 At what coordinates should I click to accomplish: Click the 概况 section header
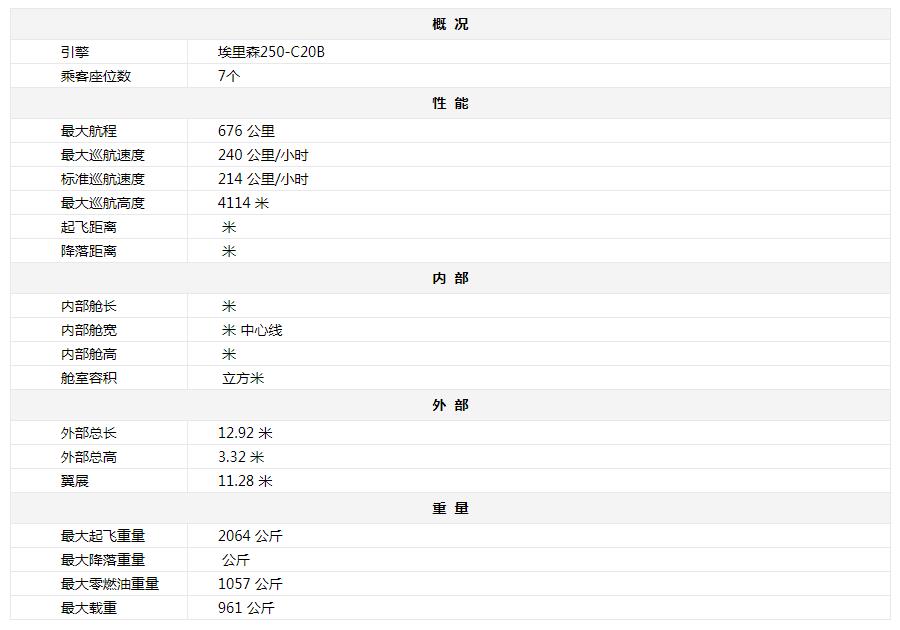(450, 24)
